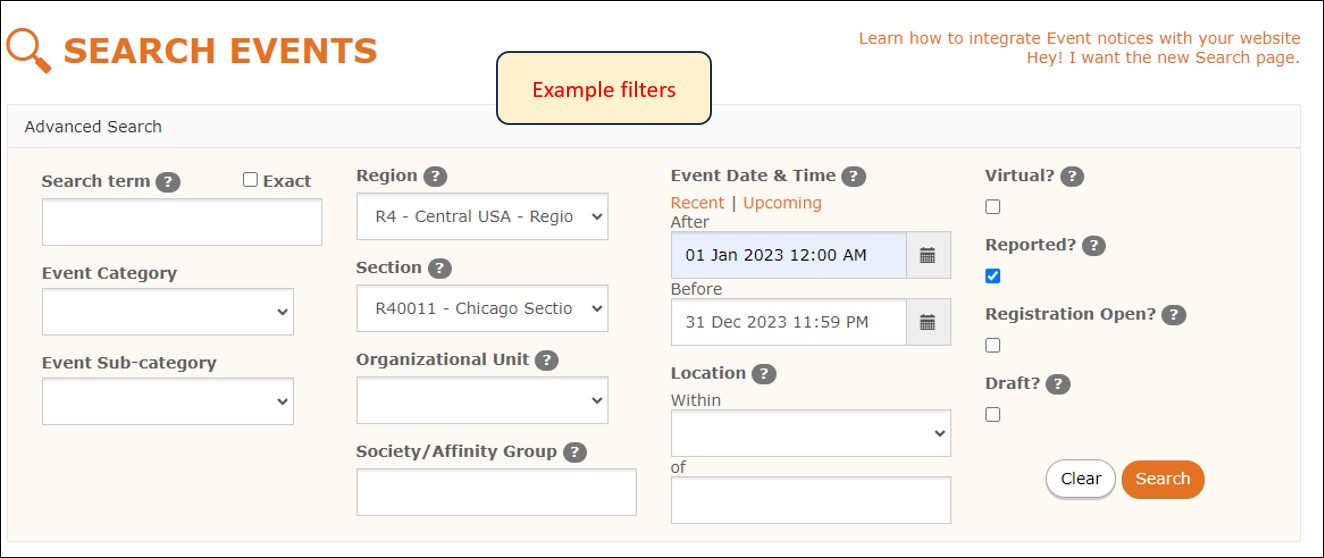The image size is (1324, 558).
Task: Uncheck the Reported? checkbox
Action: [992, 276]
